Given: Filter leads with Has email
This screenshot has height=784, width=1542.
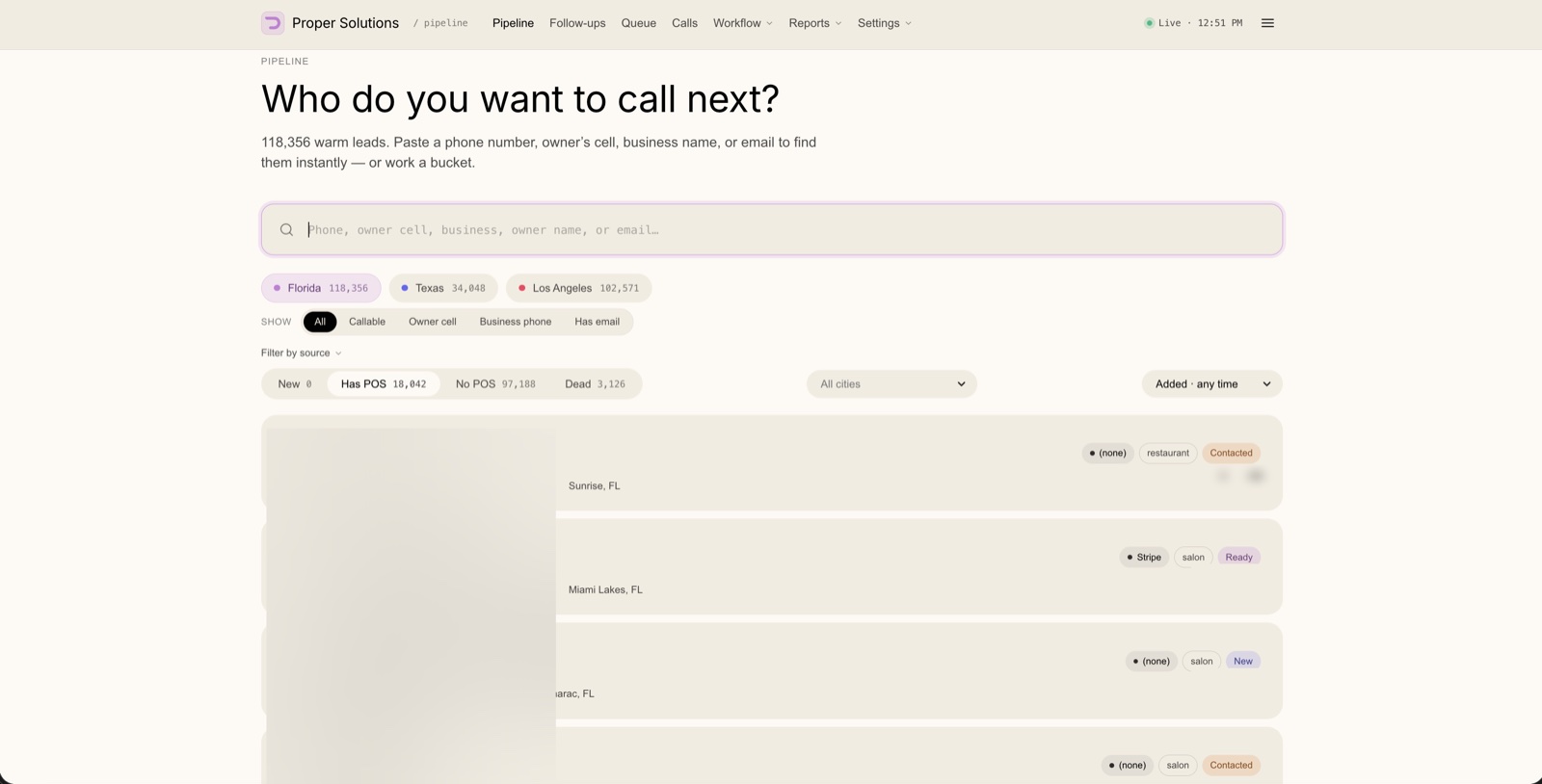Looking at the screenshot, I should point(598,322).
